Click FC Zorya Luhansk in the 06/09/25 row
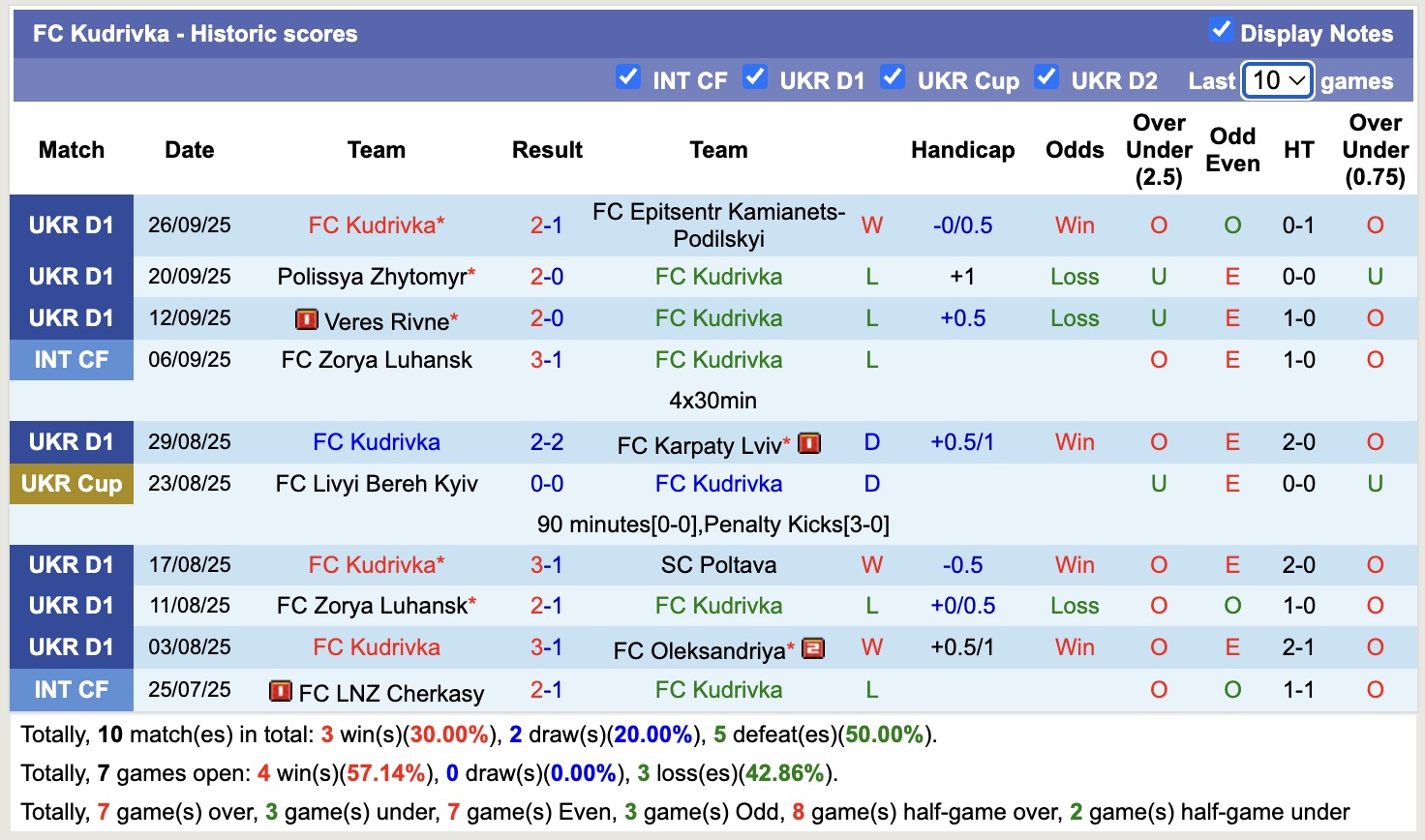Screen dimensions: 1425x840 [x=377, y=360]
